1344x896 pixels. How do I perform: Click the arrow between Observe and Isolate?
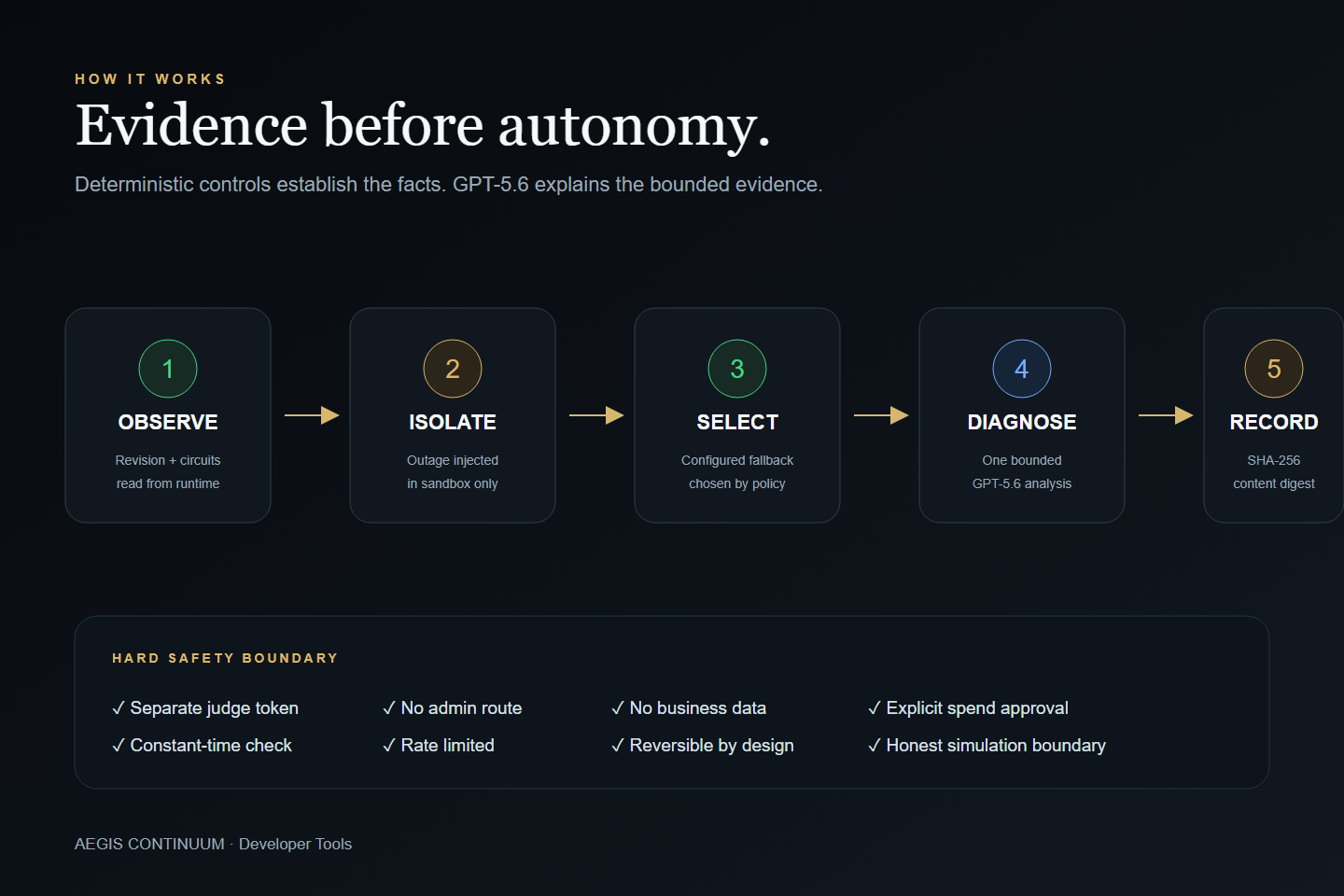(312, 415)
